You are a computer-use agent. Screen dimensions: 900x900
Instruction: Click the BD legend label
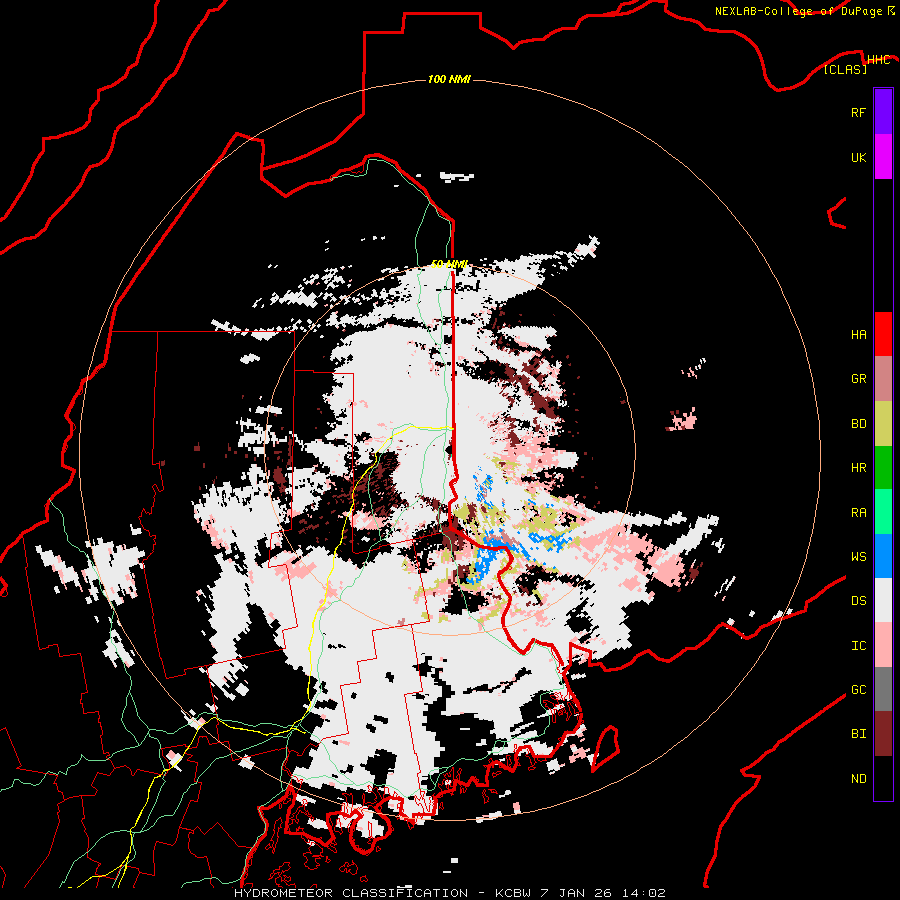(x=858, y=424)
